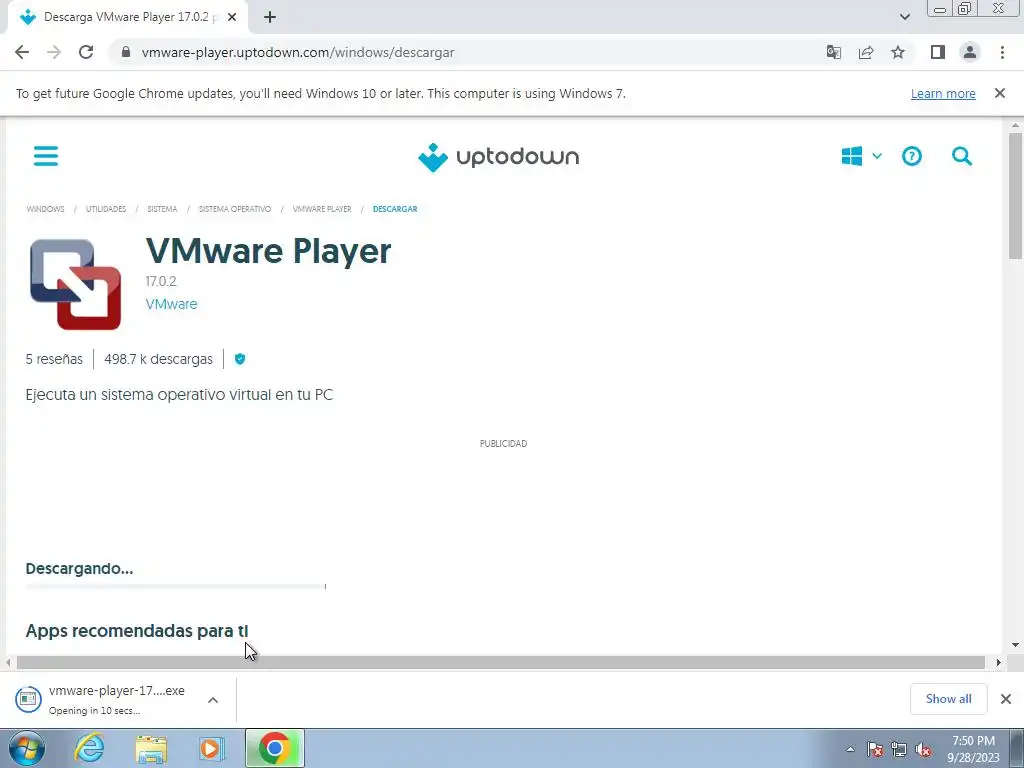Screen dimensions: 1024x768
Task: Click the horizontal scrollbar thumb
Action: pos(501,662)
